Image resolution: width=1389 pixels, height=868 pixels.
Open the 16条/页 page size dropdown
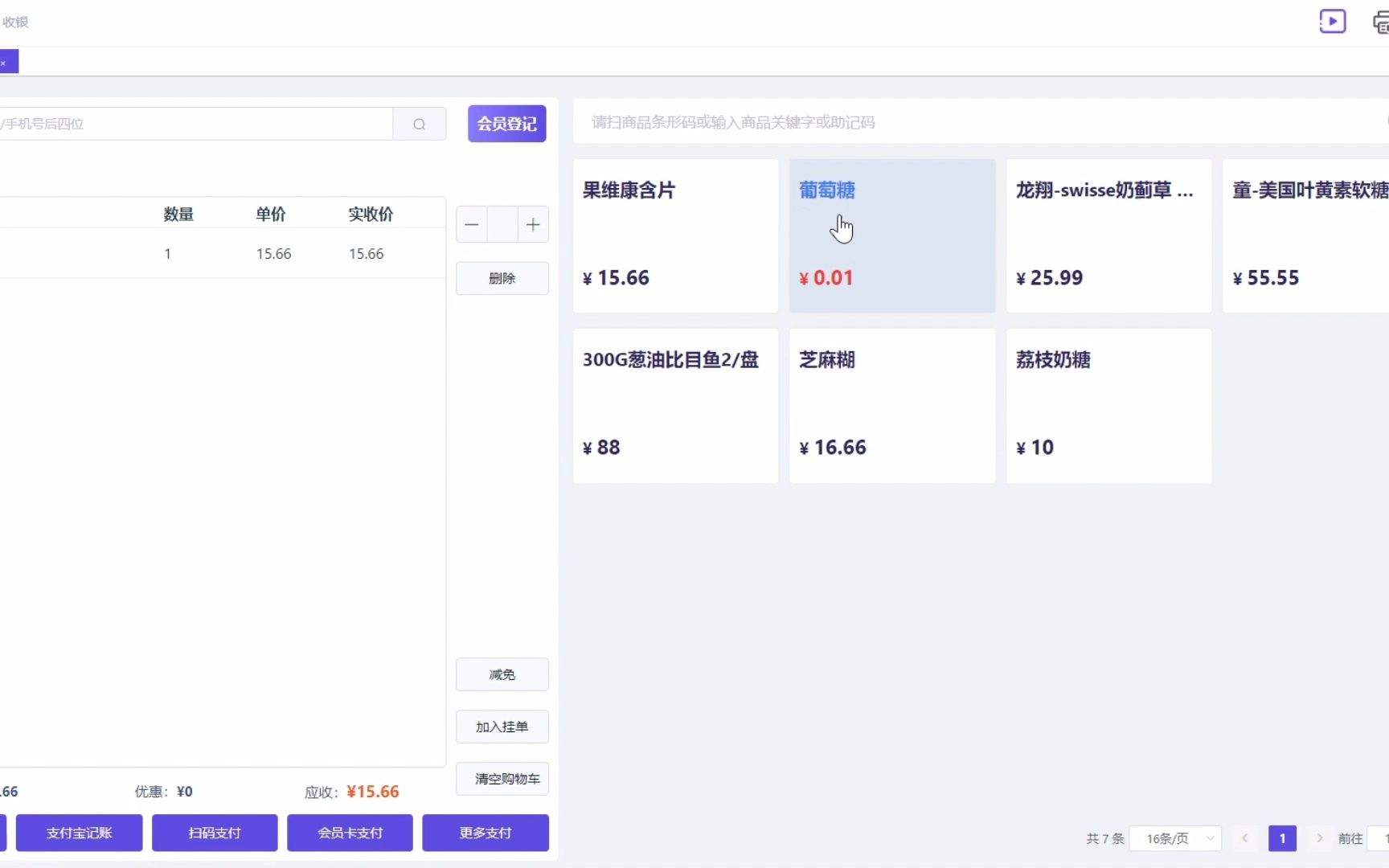point(1175,838)
